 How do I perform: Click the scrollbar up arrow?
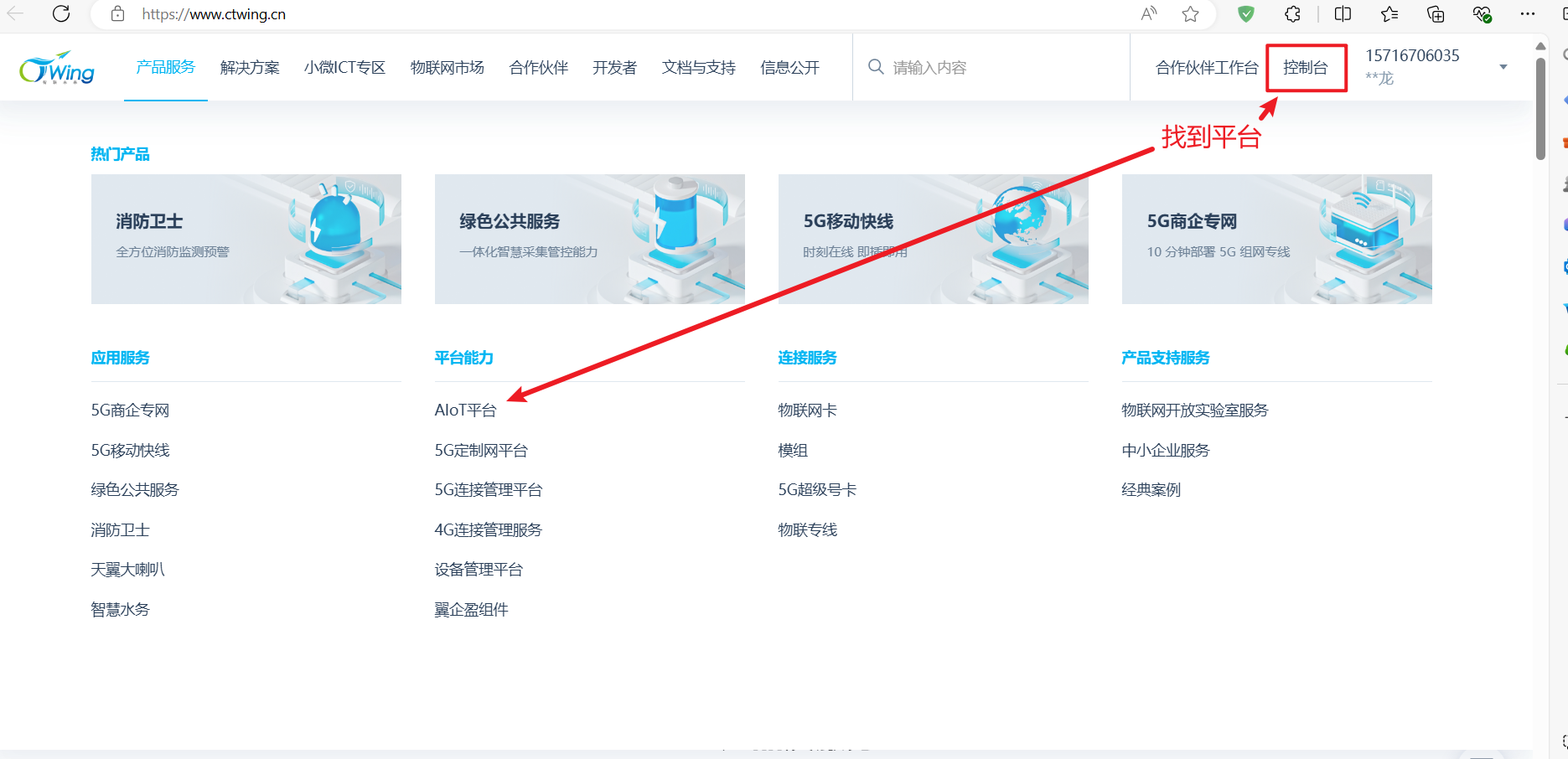(x=1540, y=45)
